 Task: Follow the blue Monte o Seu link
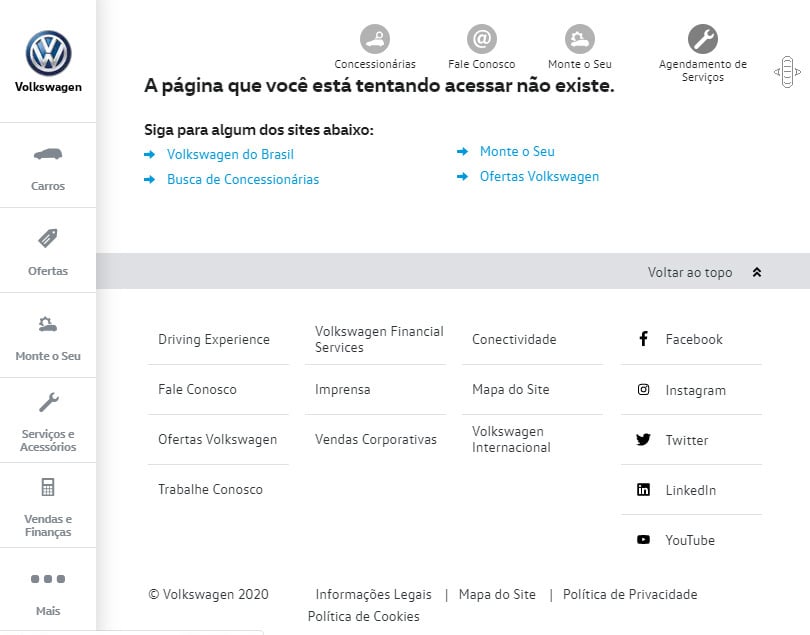pos(517,151)
